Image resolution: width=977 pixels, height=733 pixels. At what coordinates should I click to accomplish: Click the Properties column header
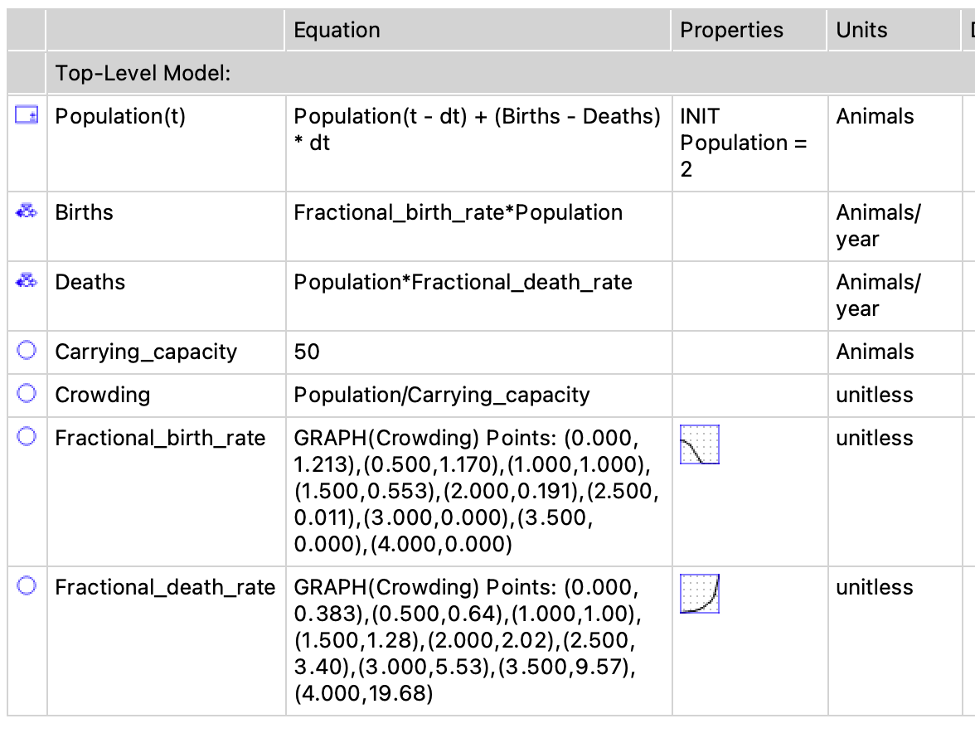(x=750, y=30)
